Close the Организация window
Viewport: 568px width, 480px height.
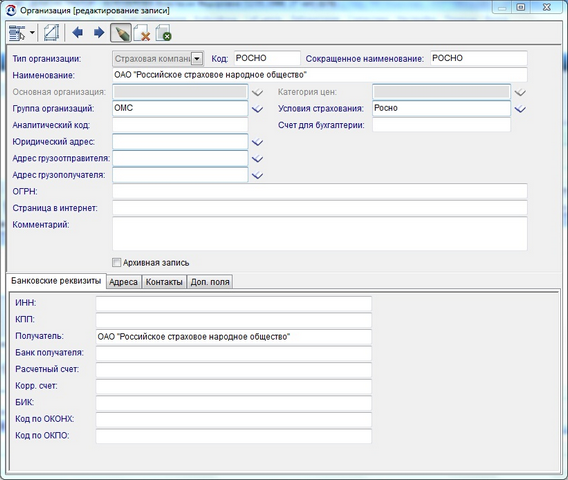point(547,7)
